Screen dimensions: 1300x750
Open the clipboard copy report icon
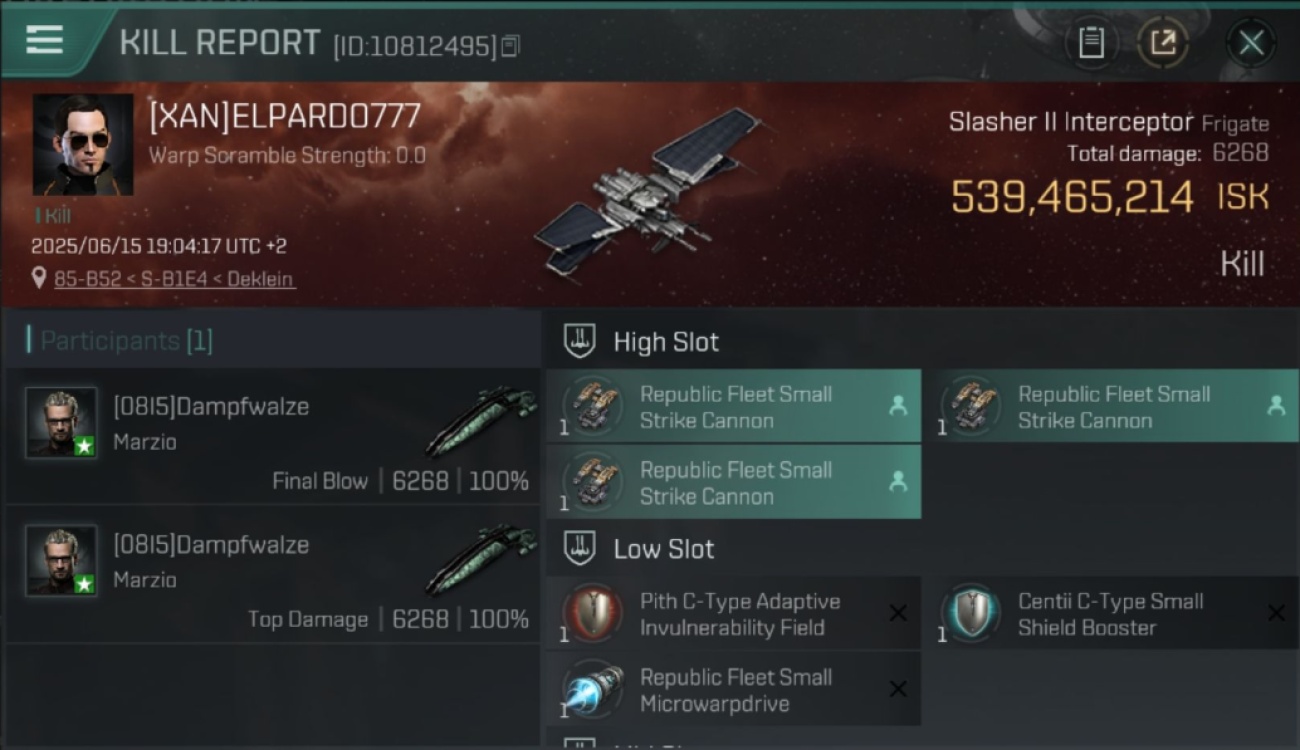pyautogui.click(x=1091, y=42)
